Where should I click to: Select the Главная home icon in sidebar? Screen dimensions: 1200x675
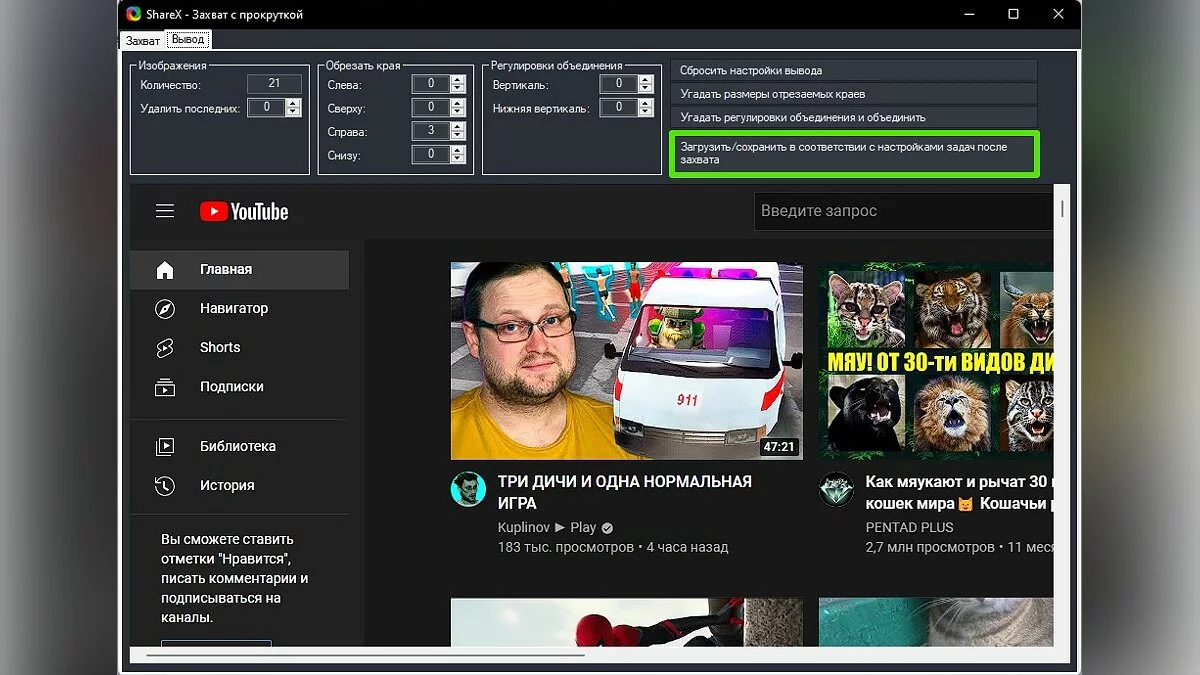tap(165, 270)
